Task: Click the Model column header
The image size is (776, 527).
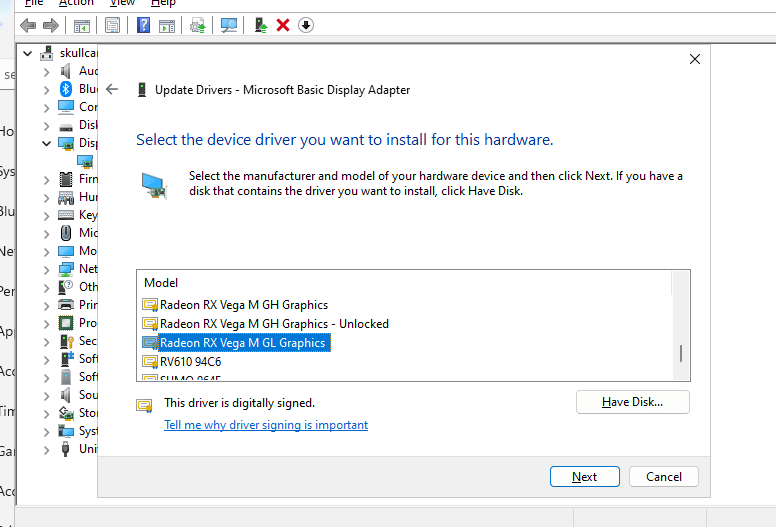Action: [161, 283]
